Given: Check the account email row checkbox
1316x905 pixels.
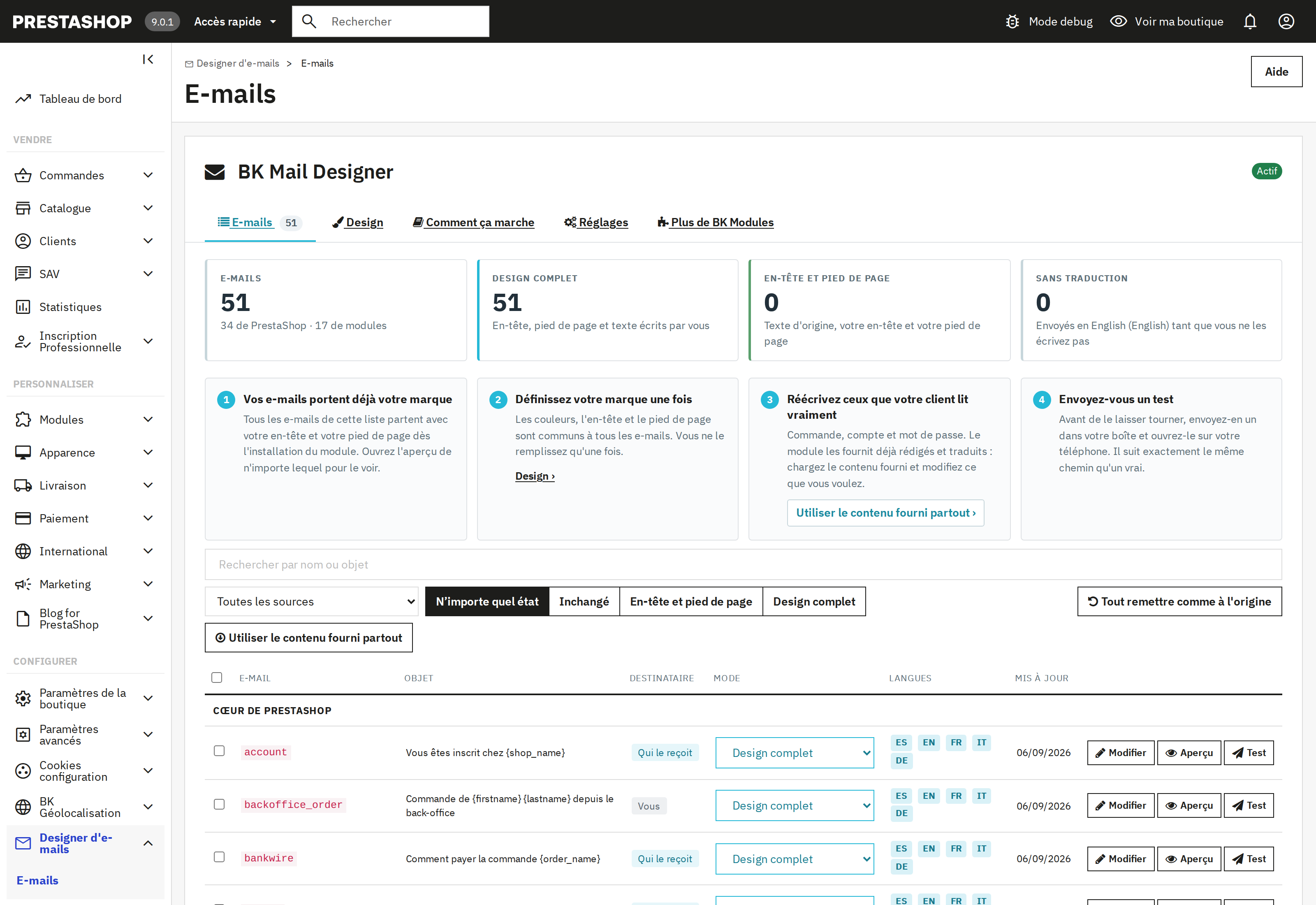Looking at the screenshot, I should [x=219, y=751].
